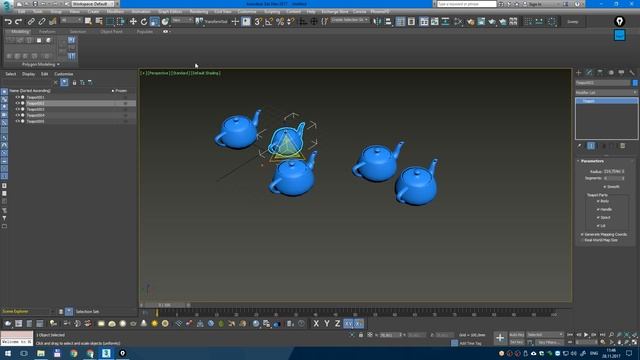640x360 pixels.
Task: Open the Modify tab in command panel
Action: coord(589,73)
